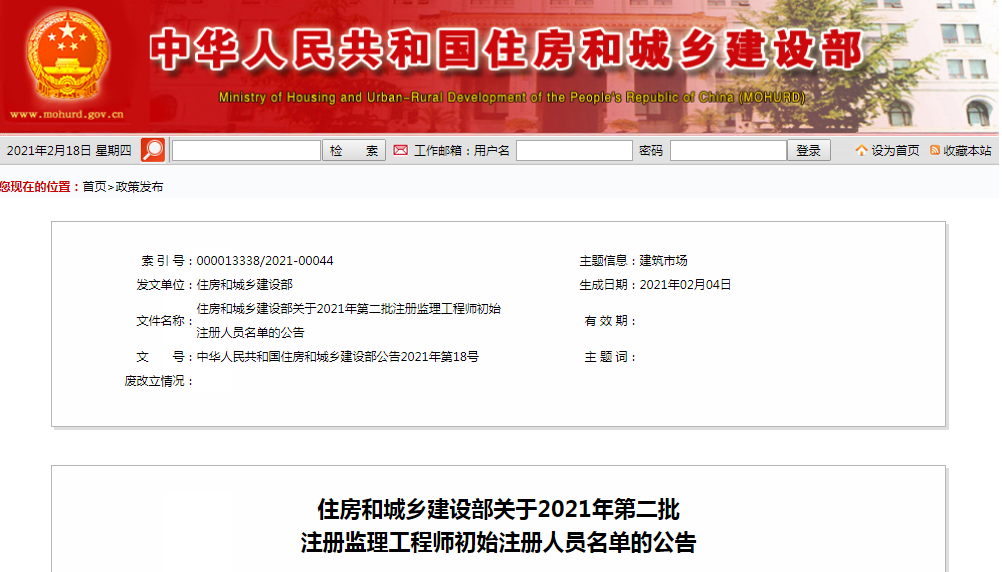Viewport: 1002px width, 572px height.
Task: Open the 设为首页 link
Action: click(x=895, y=150)
